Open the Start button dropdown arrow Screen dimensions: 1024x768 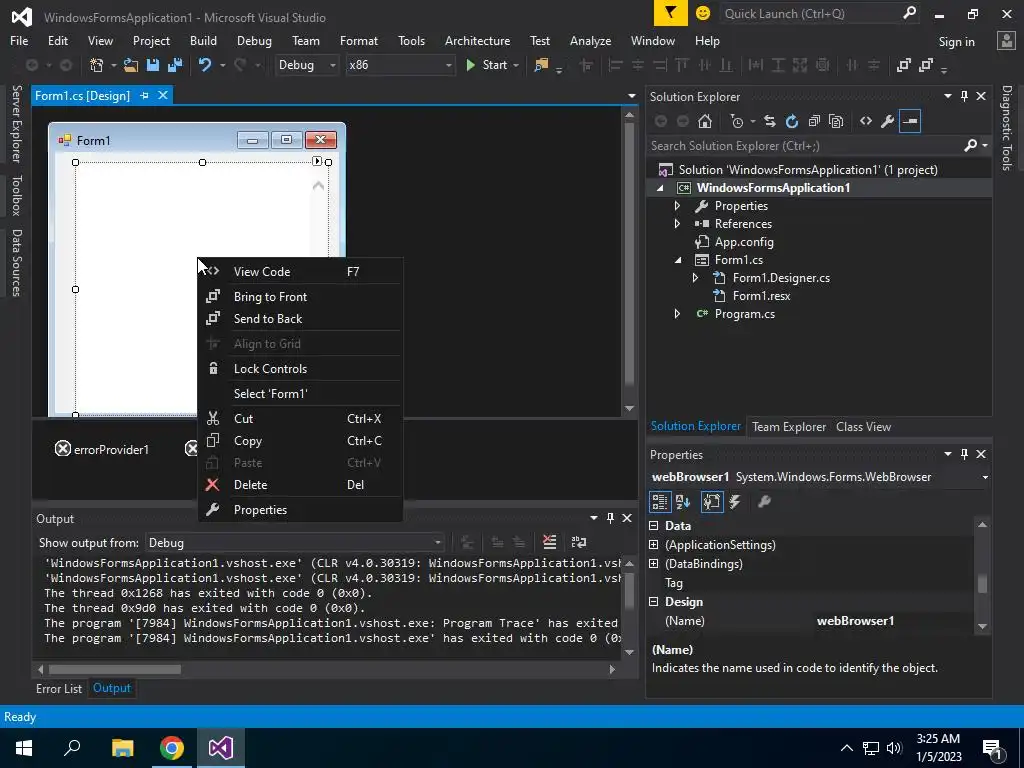[516, 65]
